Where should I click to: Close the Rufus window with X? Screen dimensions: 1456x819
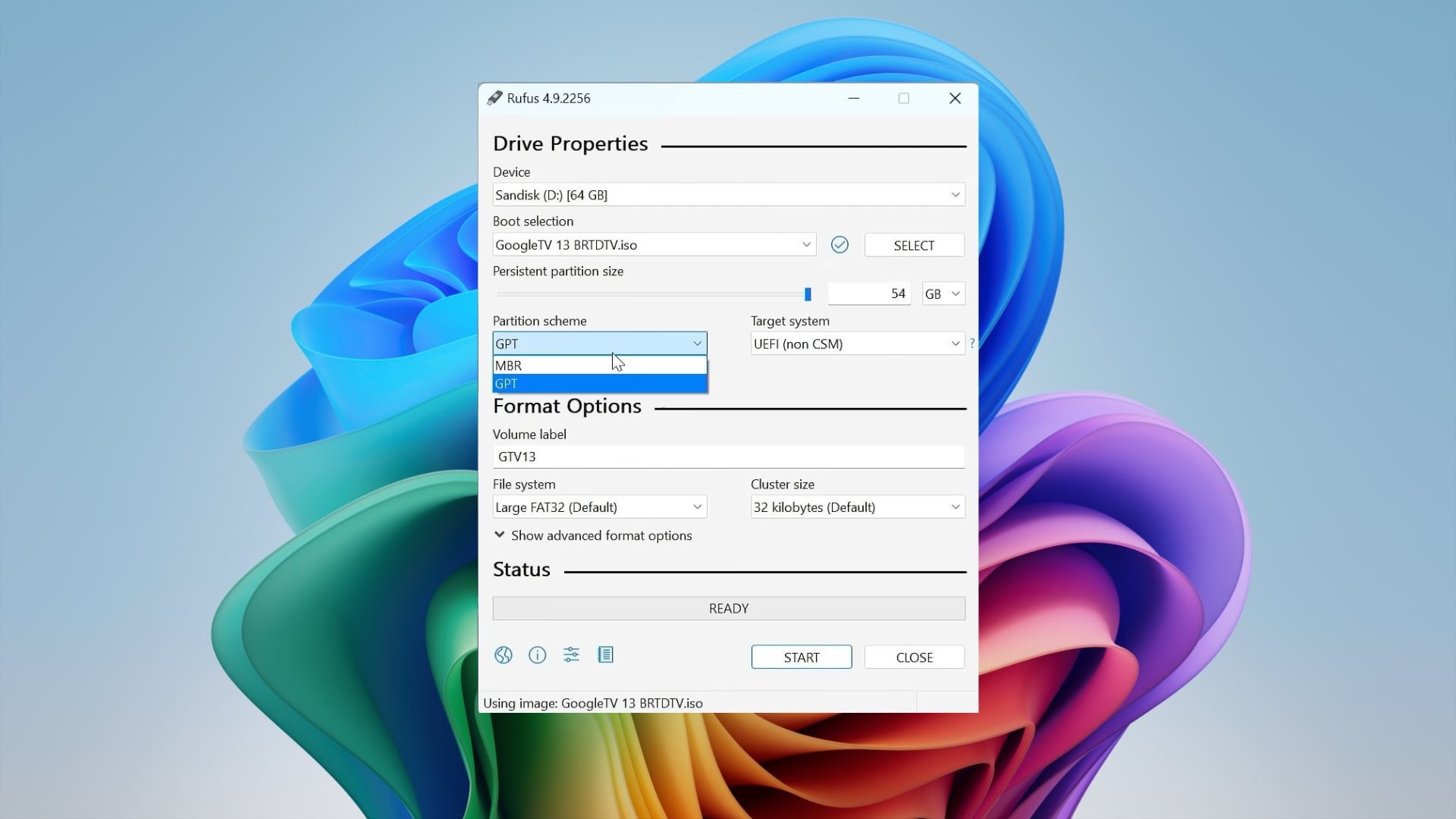point(955,99)
